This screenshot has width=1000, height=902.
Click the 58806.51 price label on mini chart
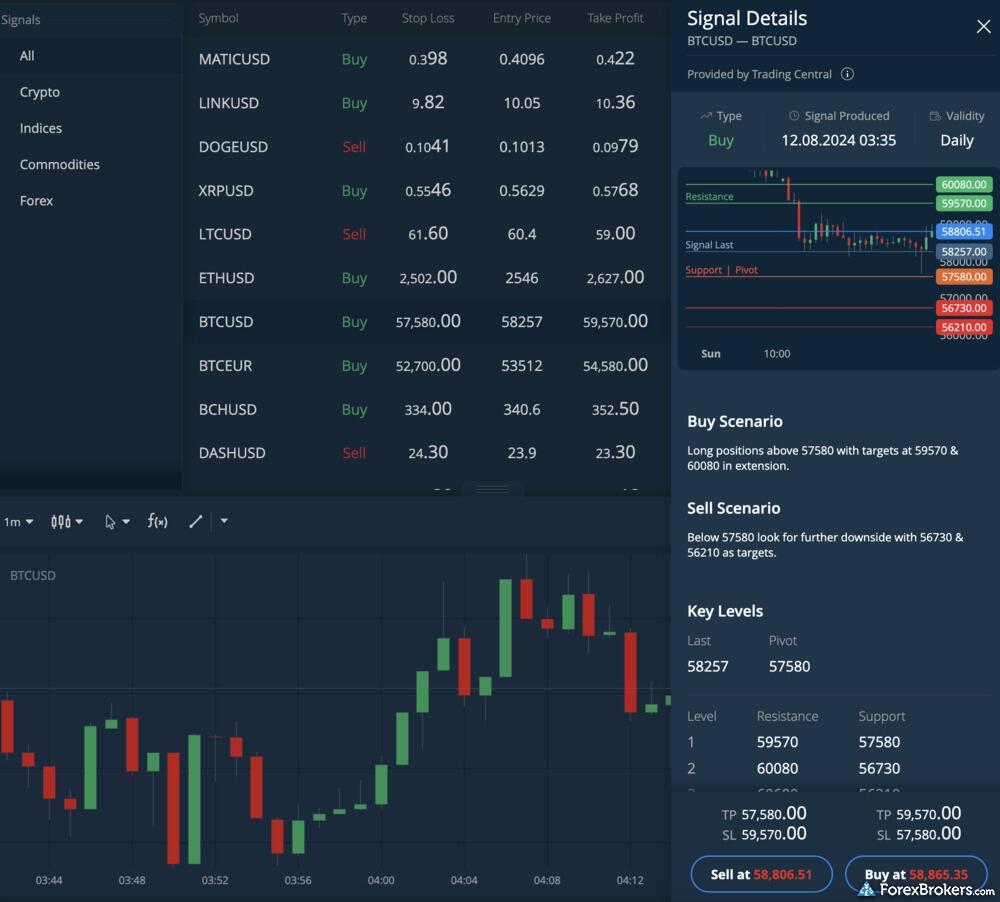coord(964,231)
